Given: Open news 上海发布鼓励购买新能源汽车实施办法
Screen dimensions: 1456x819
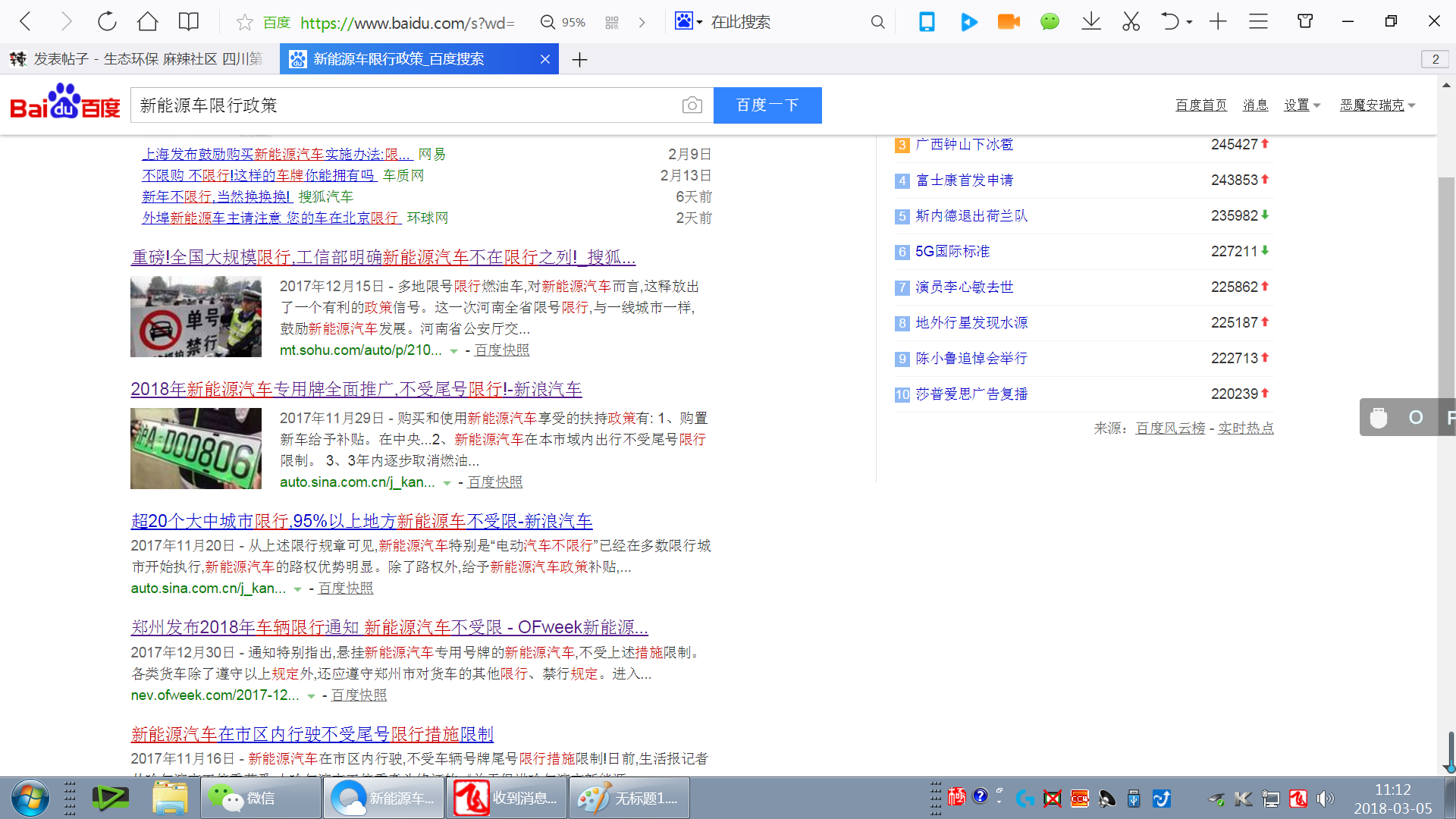Looking at the screenshot, I should tap(277, 155).
